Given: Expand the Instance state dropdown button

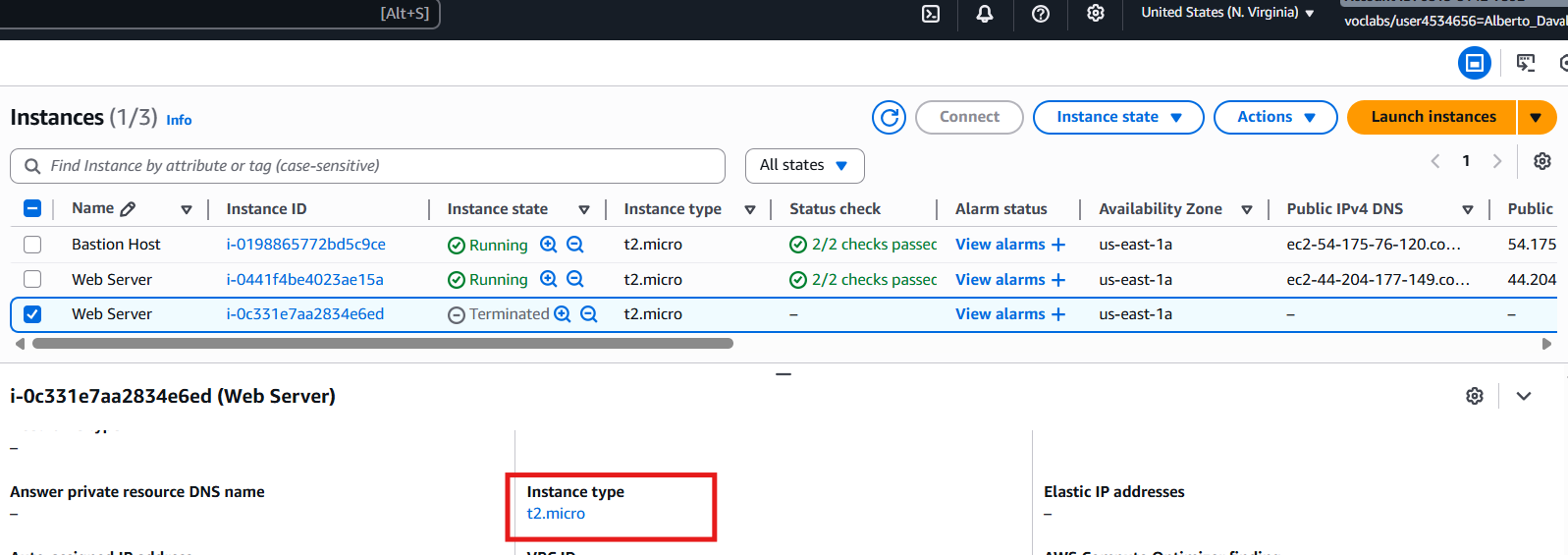Looking at the screenshot, I should pos(1117,117).
